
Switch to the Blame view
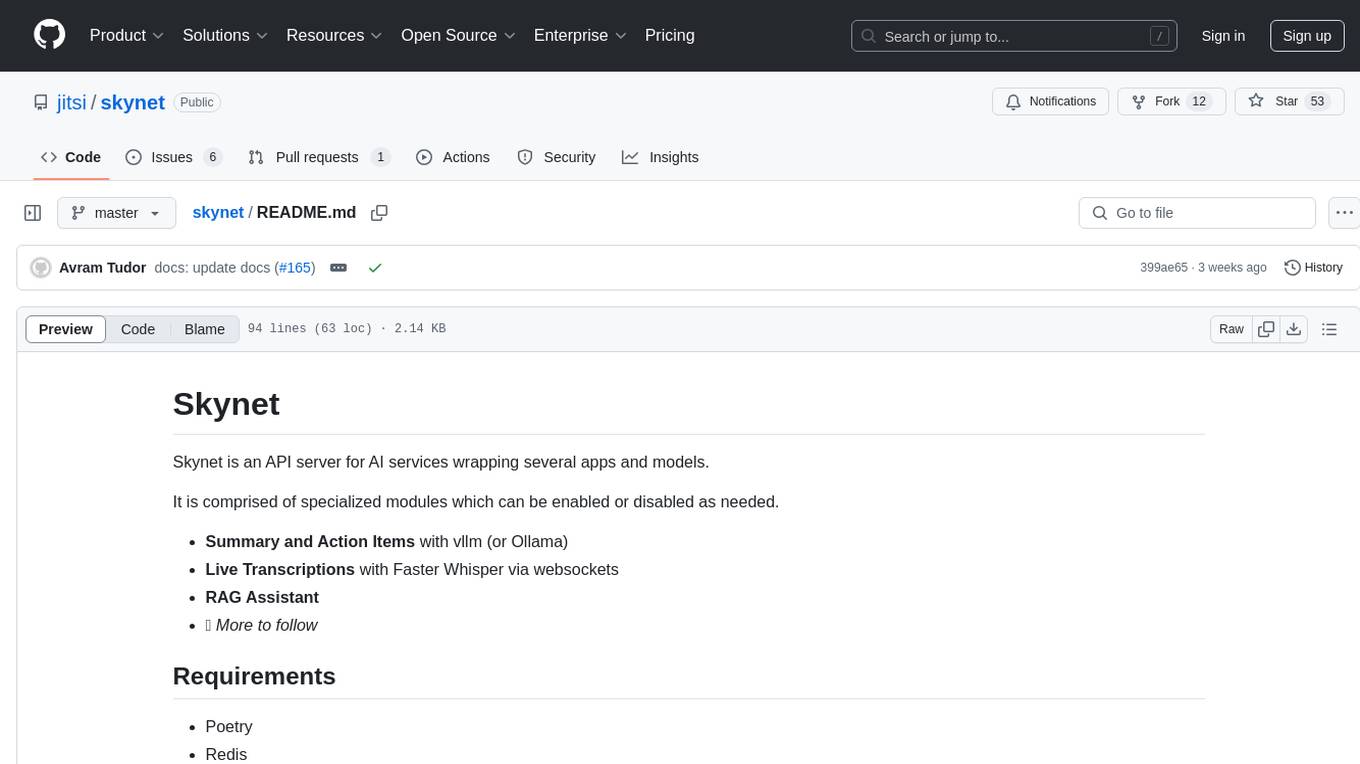[x=205, y=329]
